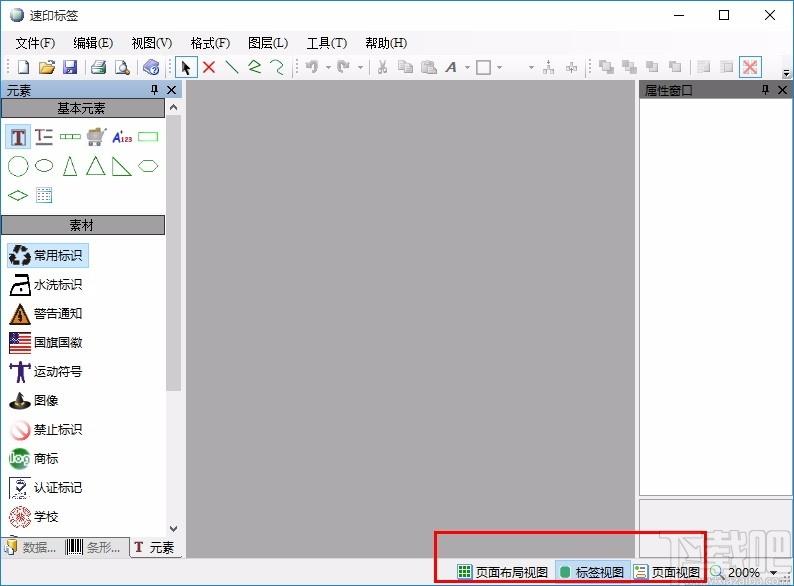Switch to the 条形 barcode tab
This screenshot has height=586, width=794.
click(x=95, y=548)
